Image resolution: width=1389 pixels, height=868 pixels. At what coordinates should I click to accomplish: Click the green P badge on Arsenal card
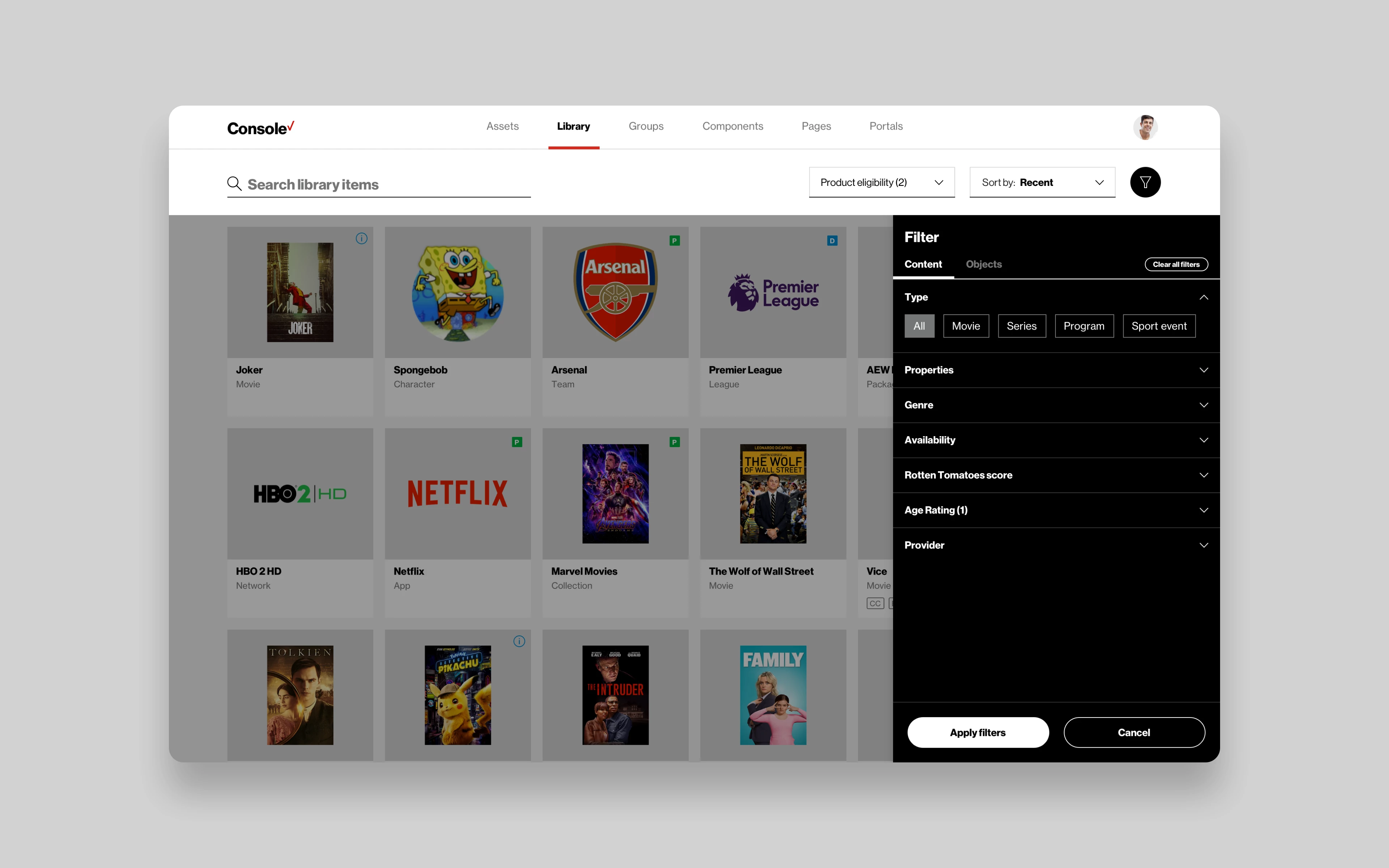coord(675,241)
